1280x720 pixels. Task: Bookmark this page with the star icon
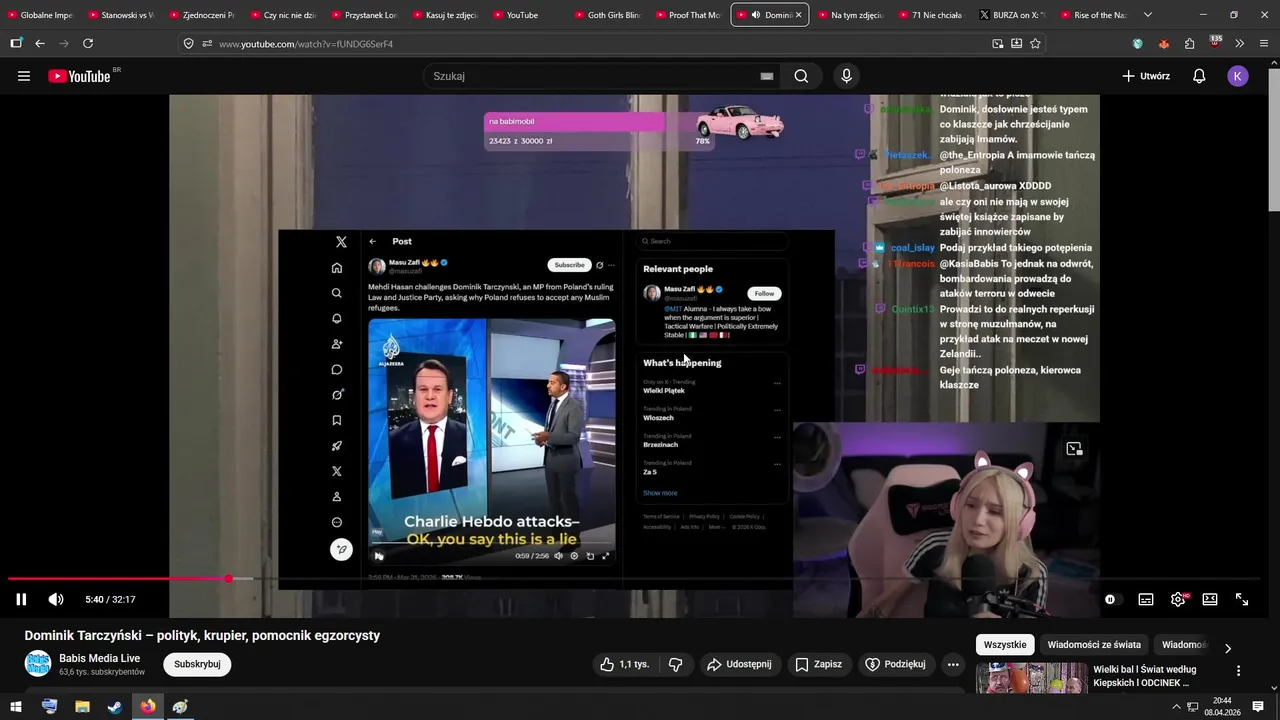[x=1035, y=43]
